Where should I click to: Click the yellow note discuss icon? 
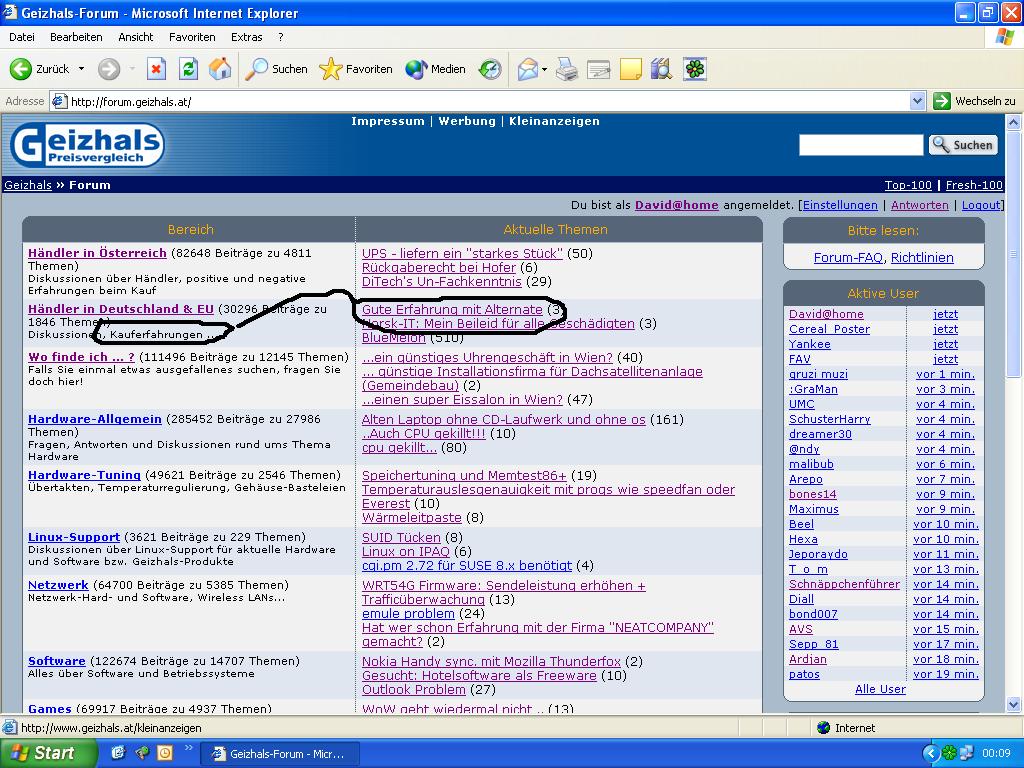coord(630,69)
